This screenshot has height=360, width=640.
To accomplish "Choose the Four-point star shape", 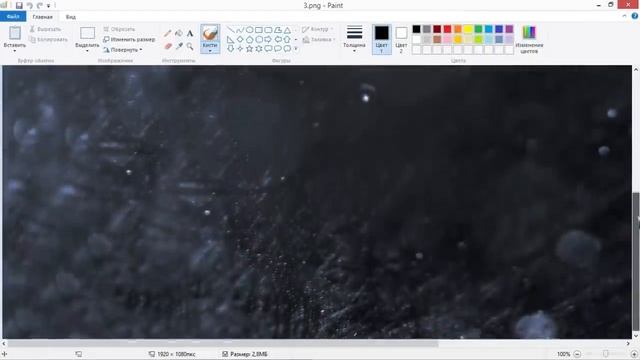I will click(240, 49).
